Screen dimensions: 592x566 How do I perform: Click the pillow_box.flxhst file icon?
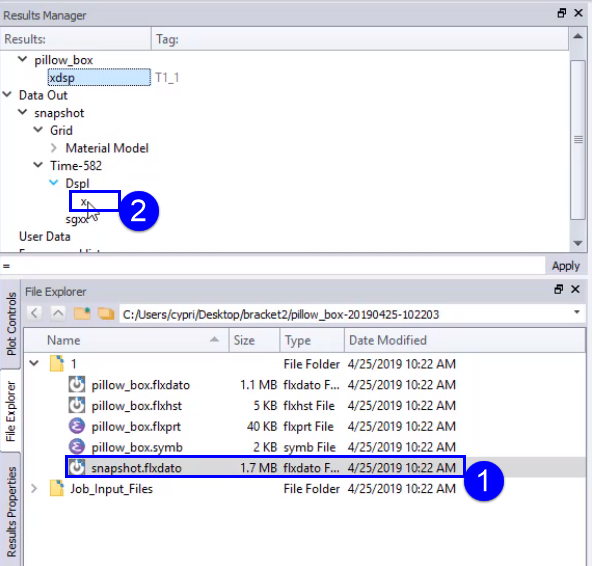tap(77, 406)
